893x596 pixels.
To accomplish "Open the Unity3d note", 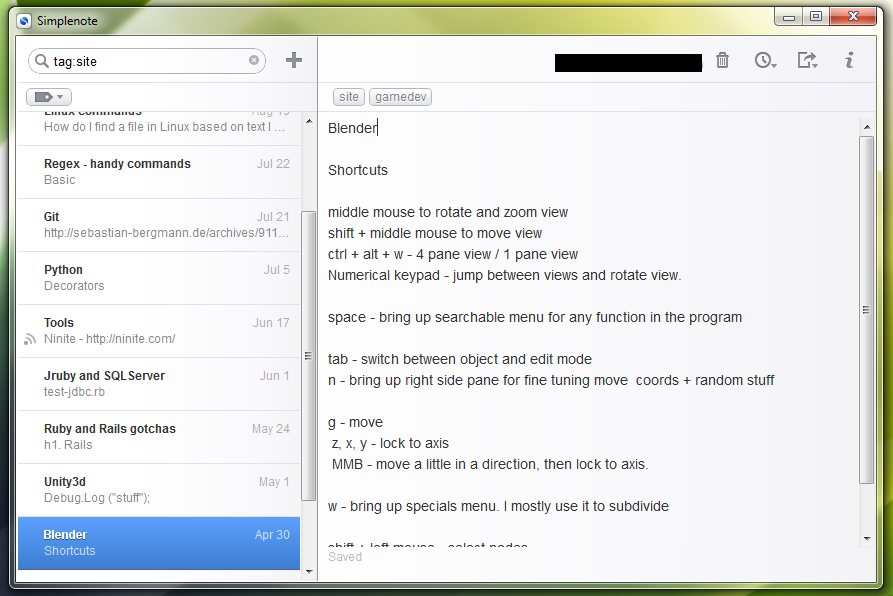I will (159, 490).
